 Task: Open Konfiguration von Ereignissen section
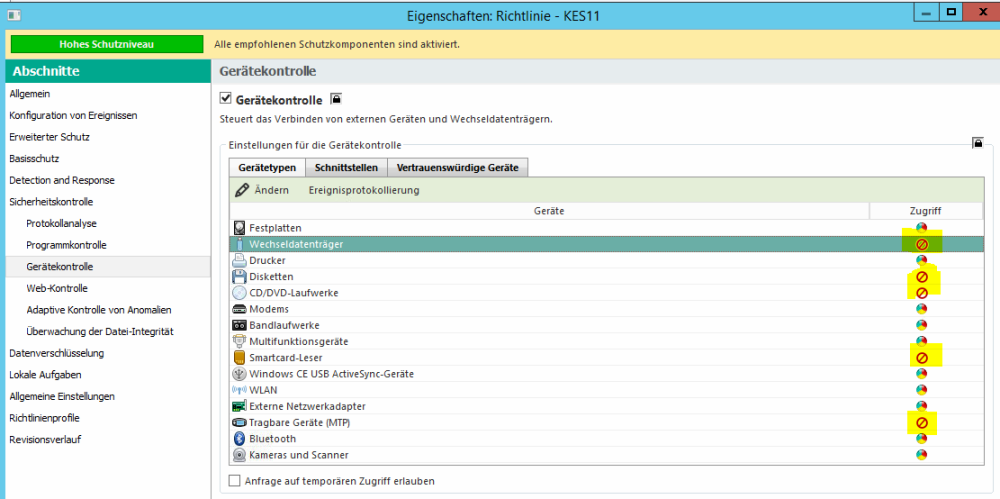[x=73, y=115]
